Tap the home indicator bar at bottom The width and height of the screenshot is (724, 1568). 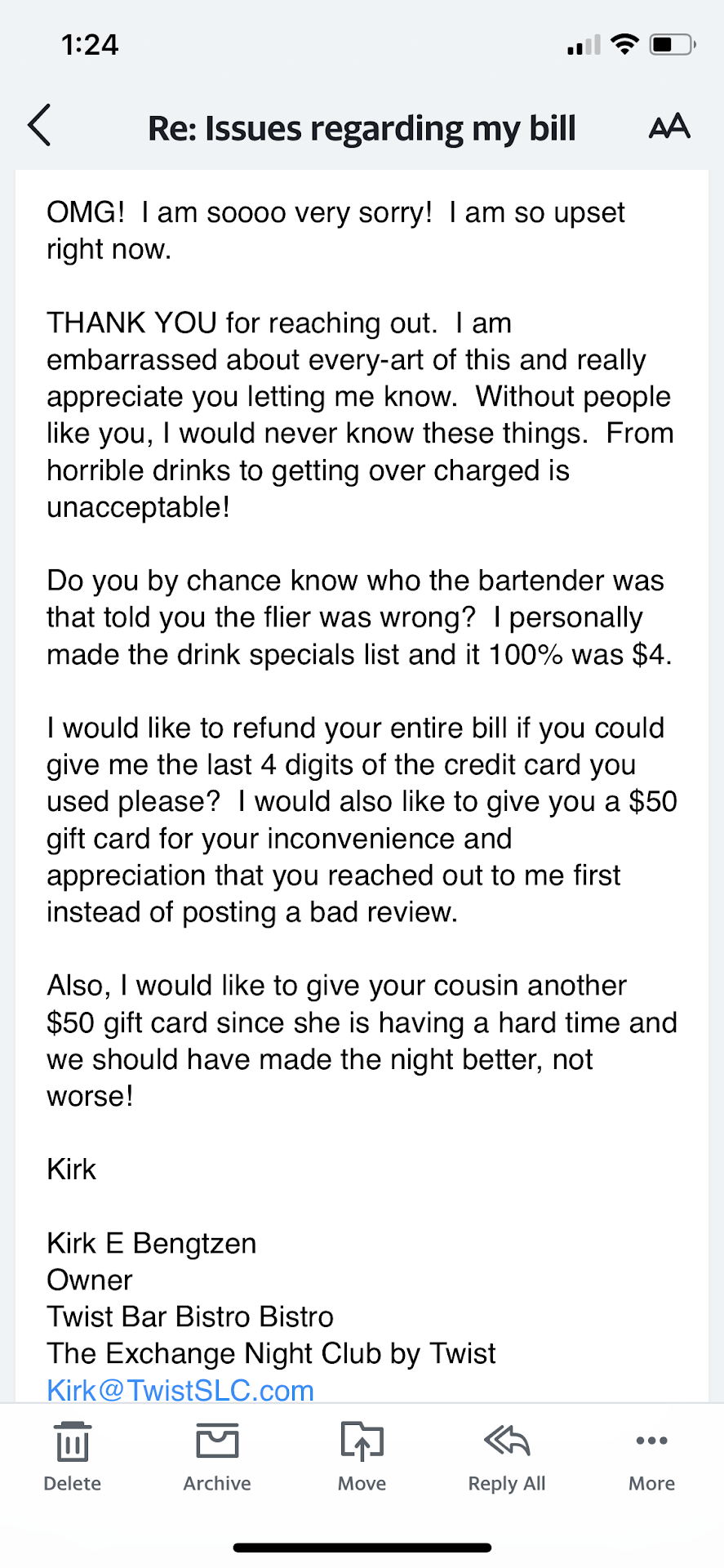(x=362, y=1547)
